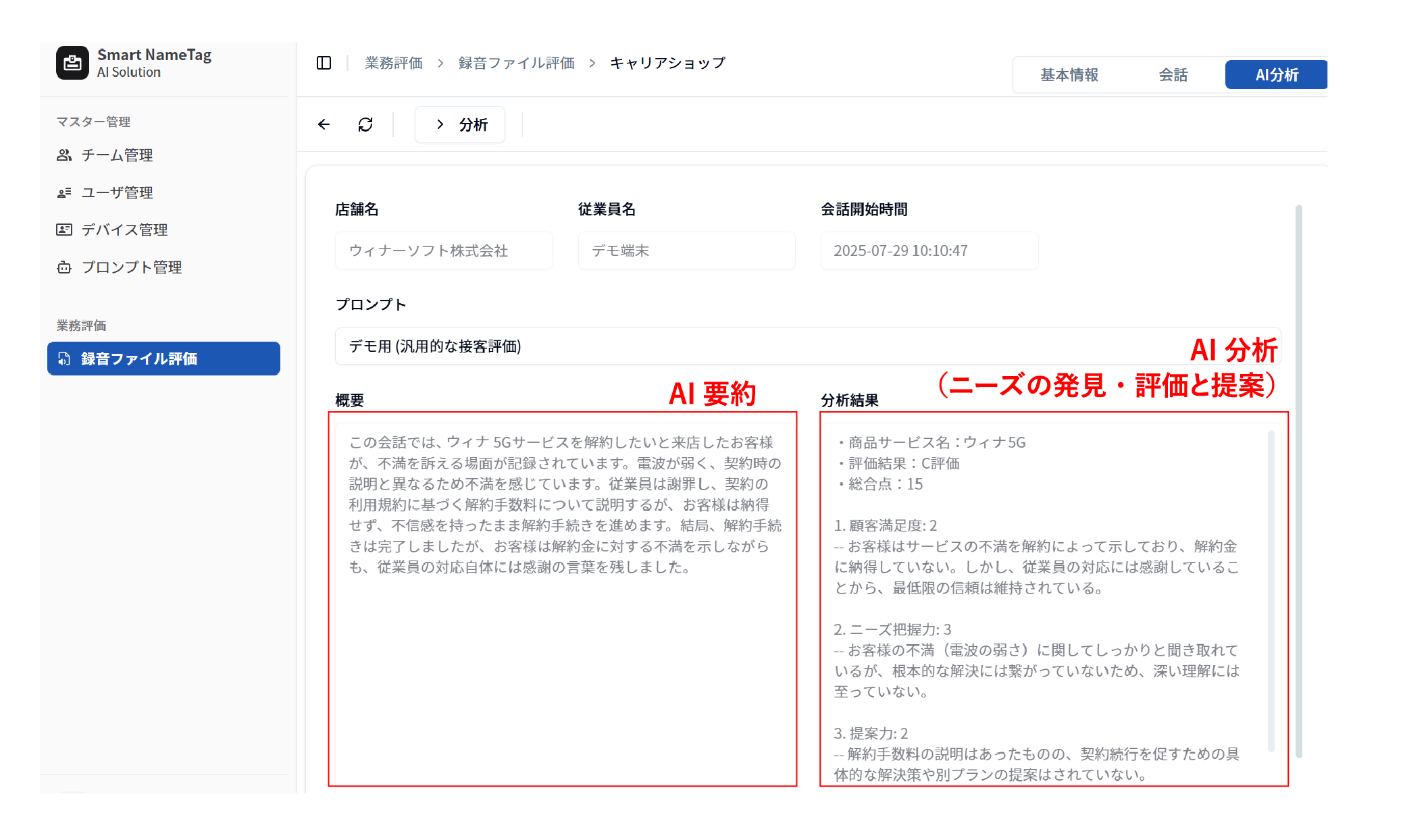Click the Smart NameTag logo icon
1405x840 pixels.
[72, 63]
